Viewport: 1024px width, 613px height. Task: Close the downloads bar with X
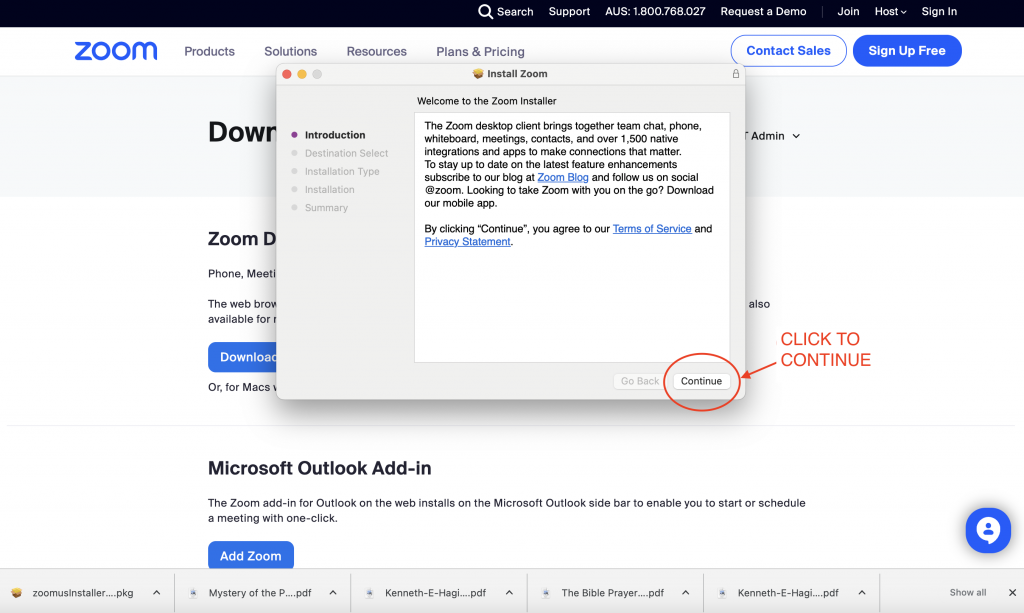(1012, 593)
